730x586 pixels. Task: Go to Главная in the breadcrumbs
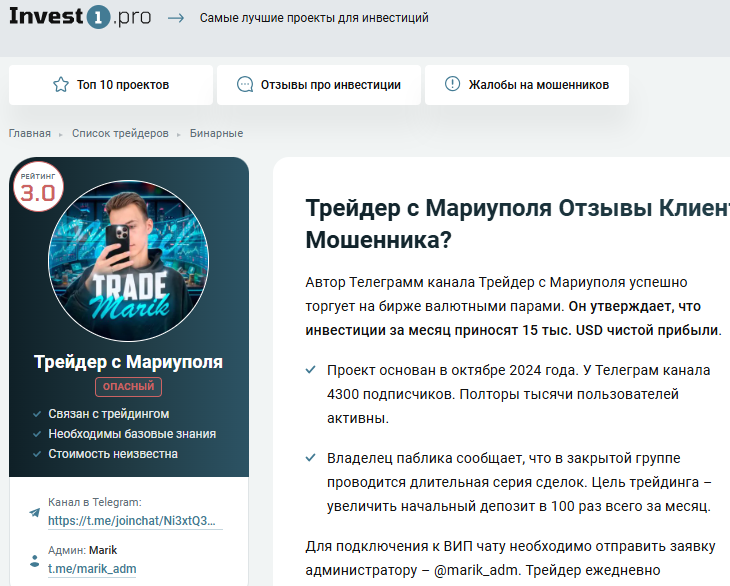coord(30,133)
